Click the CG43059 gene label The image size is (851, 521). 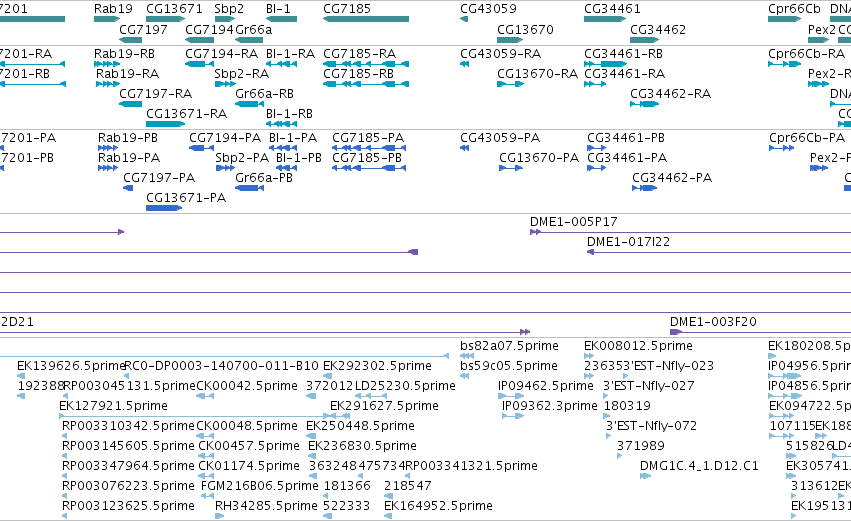point(488,9)
